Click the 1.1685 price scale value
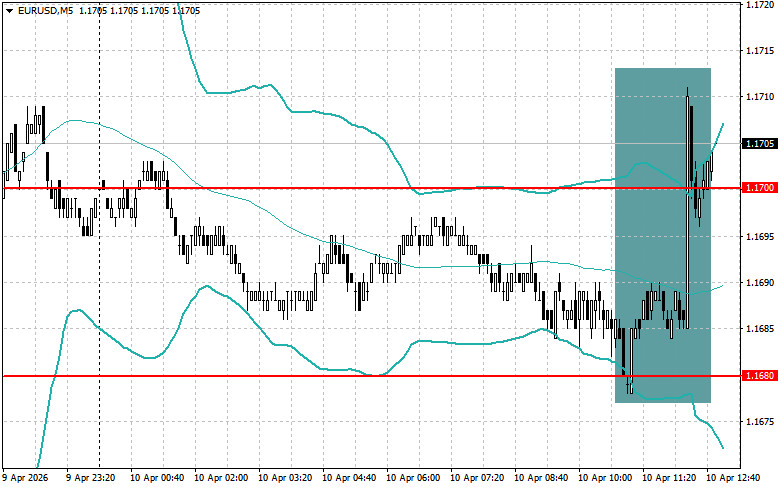The width and height of the screenshot is (781, 489). pyautogui.click(x=760, y=329)
